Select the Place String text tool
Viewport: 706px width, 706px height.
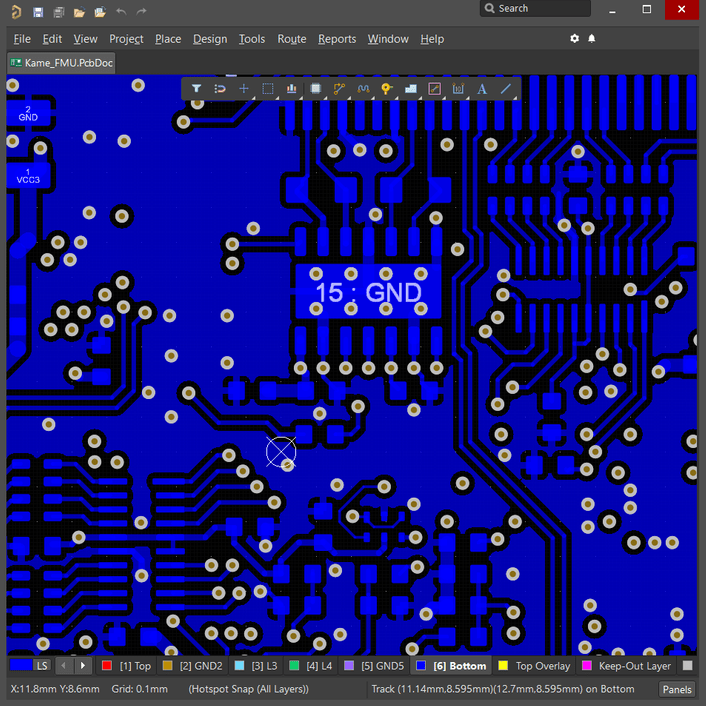pos(482,89)
